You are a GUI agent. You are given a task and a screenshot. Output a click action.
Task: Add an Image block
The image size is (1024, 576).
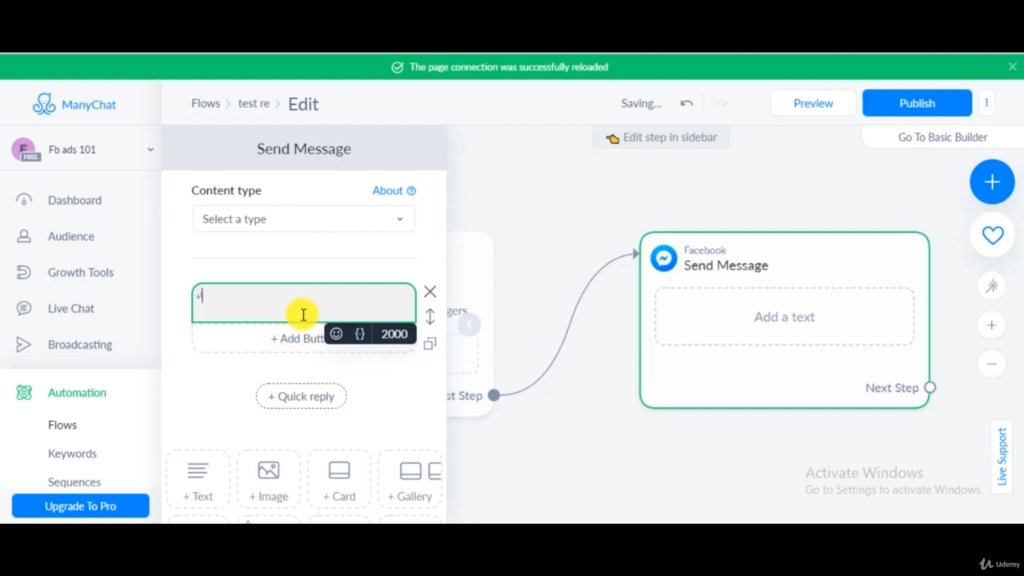point(268,480)
